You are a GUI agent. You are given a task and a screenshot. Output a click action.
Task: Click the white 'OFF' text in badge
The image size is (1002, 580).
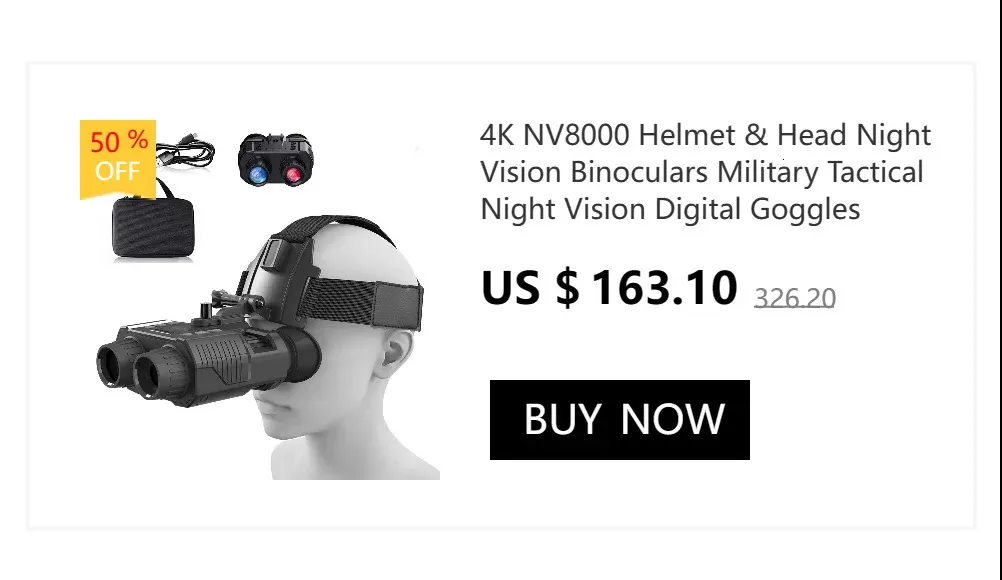118,171
